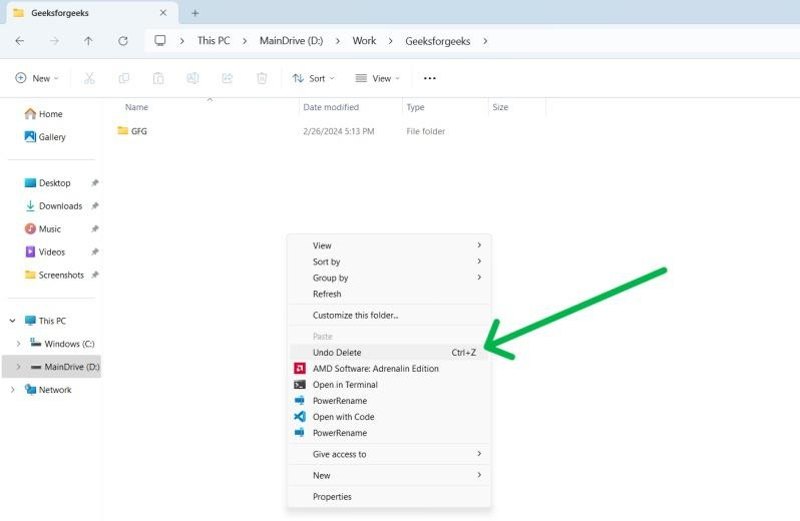Click the Cut scissors icon in the toolbar

pyautogui.click(x=89, y=78)
